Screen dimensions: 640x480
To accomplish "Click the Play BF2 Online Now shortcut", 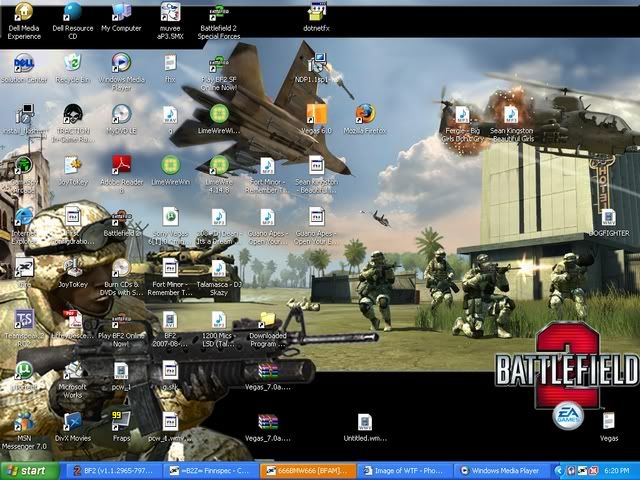I will (x=121, y=329).
